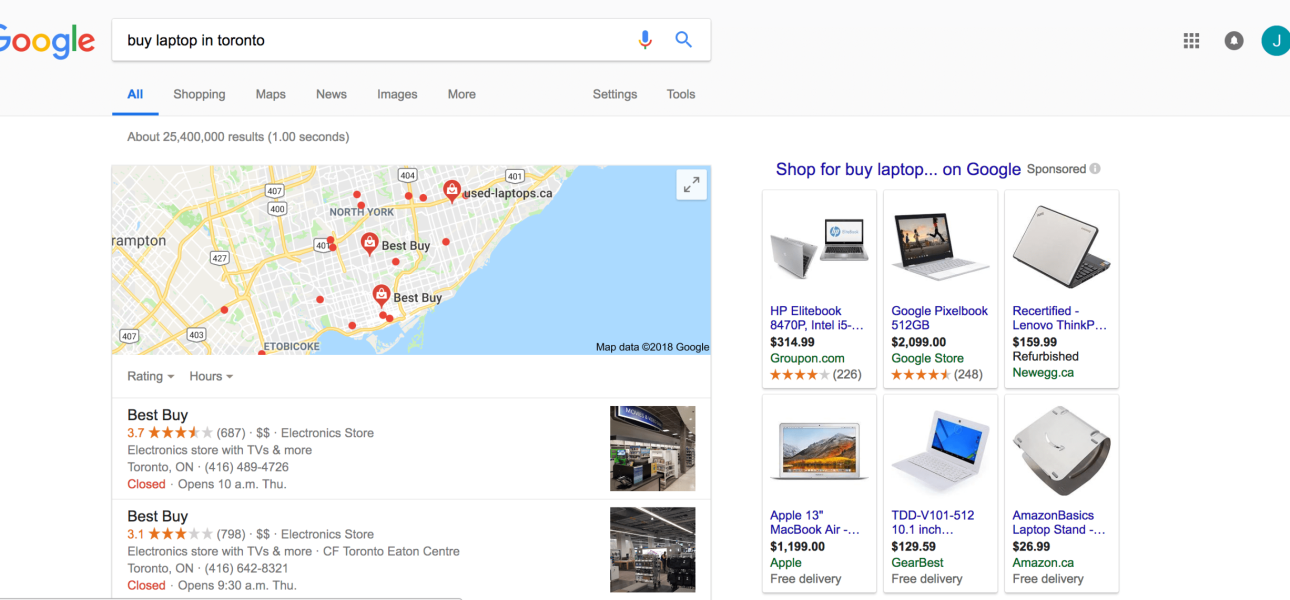Image resolution: width=1290 pixels, height=600 pixels.
Task: Open the Hours filter dropdown
Action: 211,376
